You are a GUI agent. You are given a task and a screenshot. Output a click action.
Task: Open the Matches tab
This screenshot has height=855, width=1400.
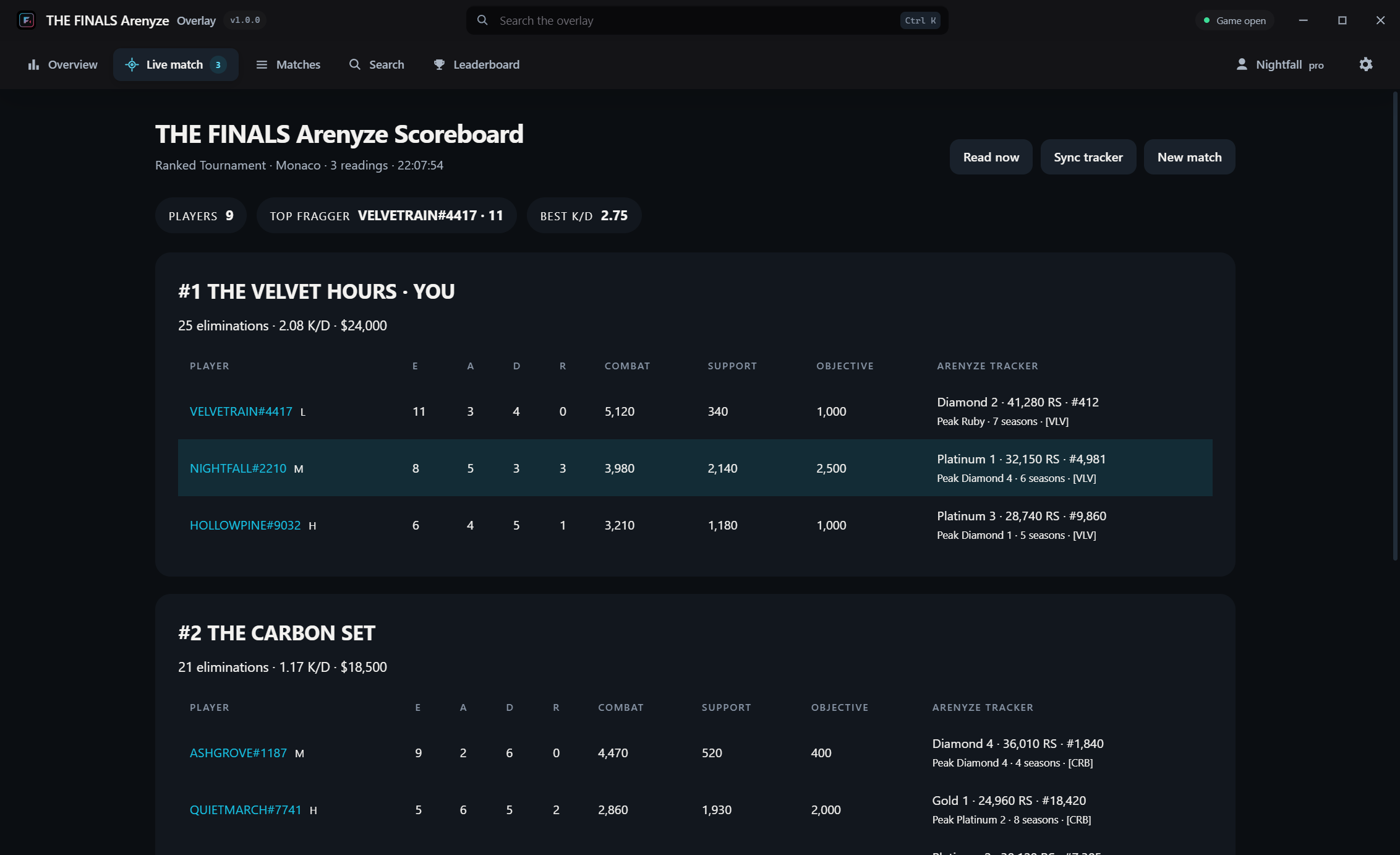[x=288, y=64]
